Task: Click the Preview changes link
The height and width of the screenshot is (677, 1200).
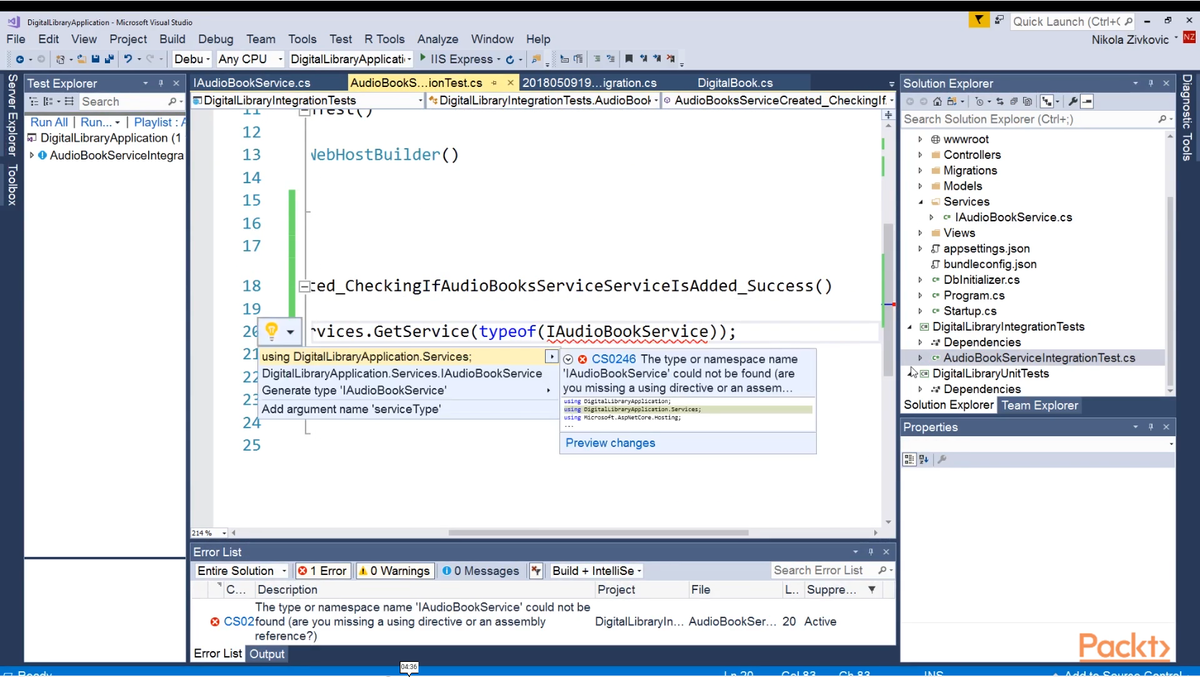Action: tap(610, 443)
